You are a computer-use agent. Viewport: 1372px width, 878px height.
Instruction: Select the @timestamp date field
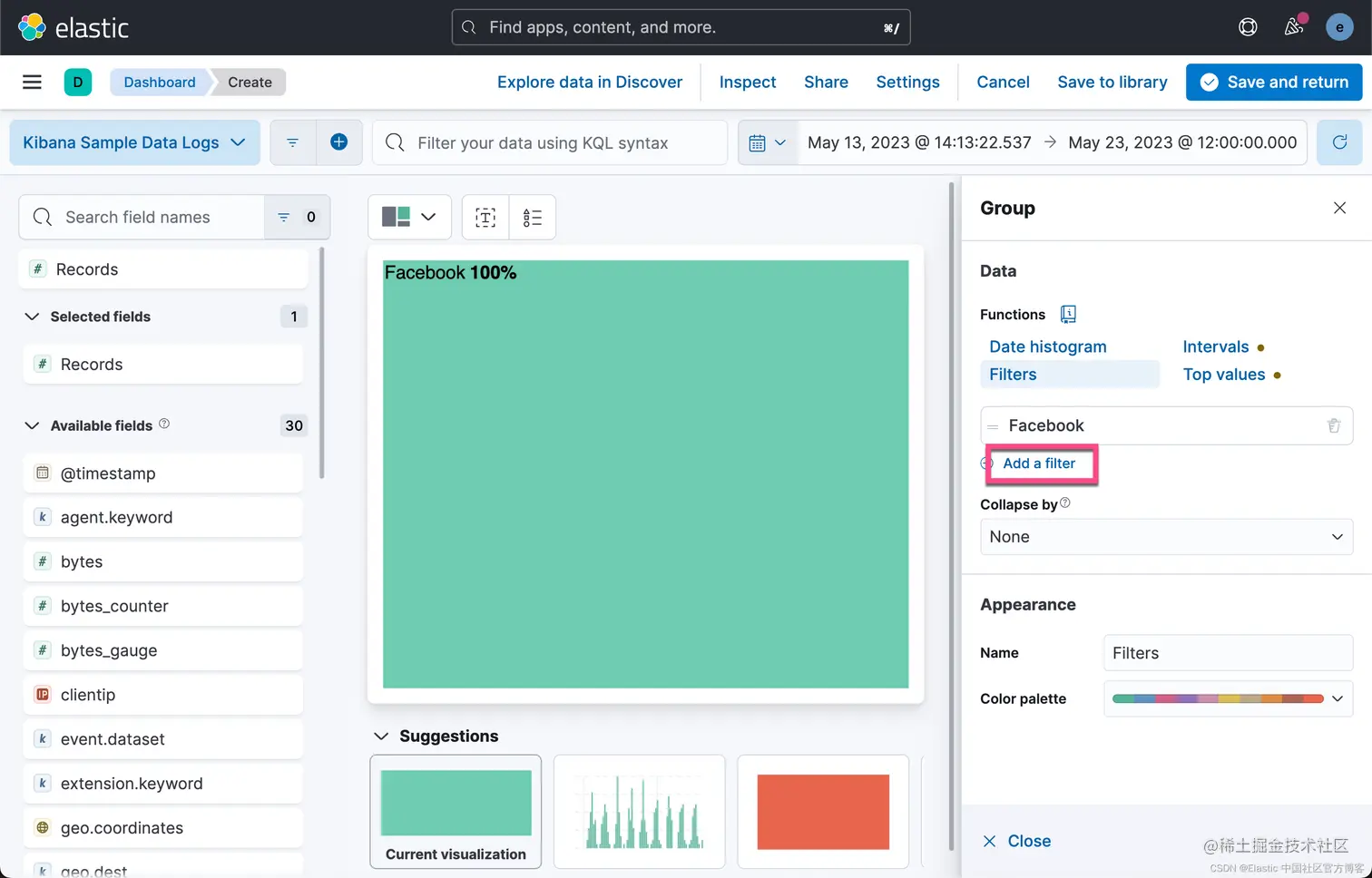pos(163,473)
